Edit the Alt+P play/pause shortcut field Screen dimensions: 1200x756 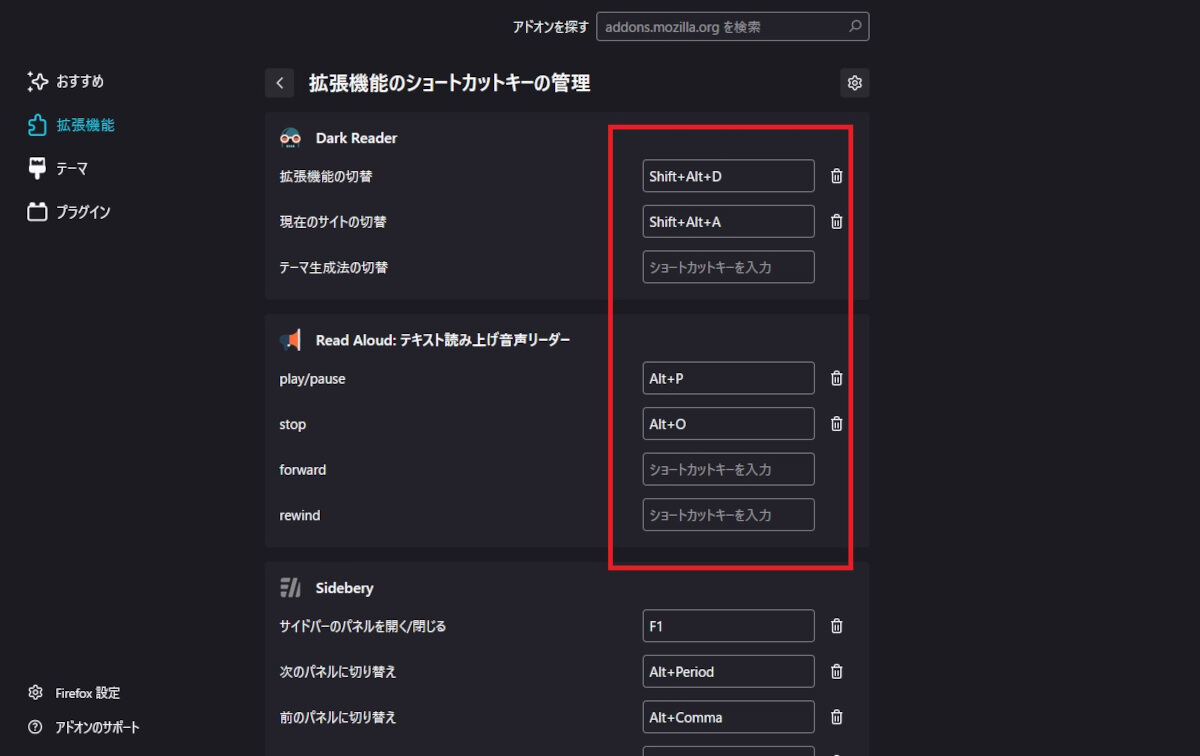(x=728, y=379)
